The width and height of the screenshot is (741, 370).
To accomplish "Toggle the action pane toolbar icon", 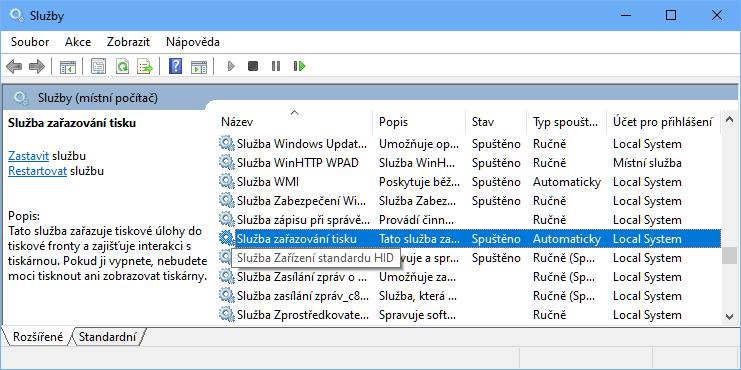I will click(199, 67).
